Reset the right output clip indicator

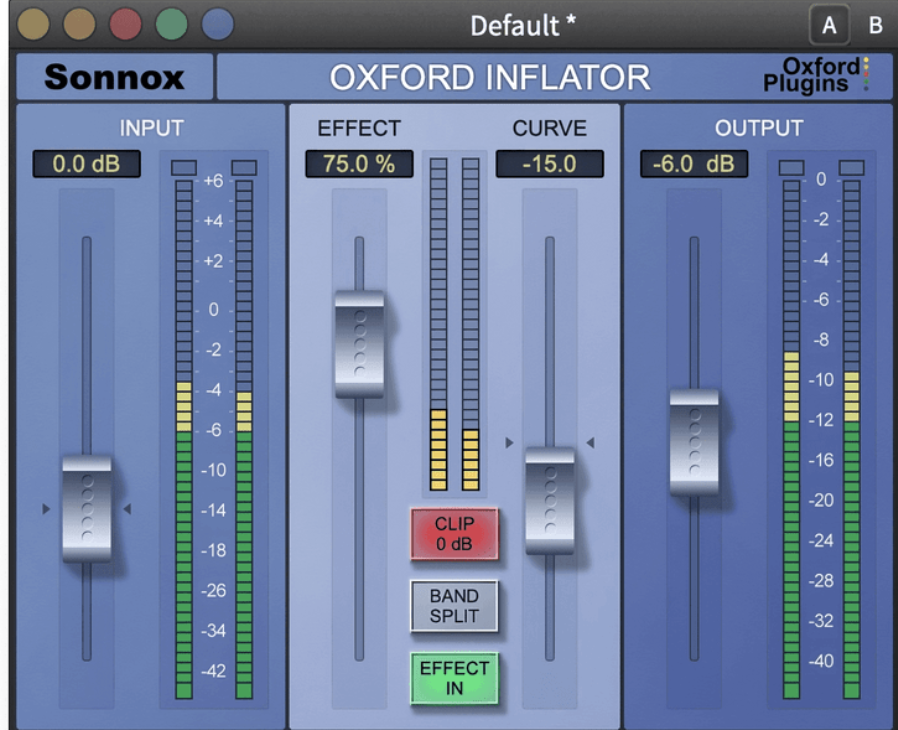click(852, 168)
